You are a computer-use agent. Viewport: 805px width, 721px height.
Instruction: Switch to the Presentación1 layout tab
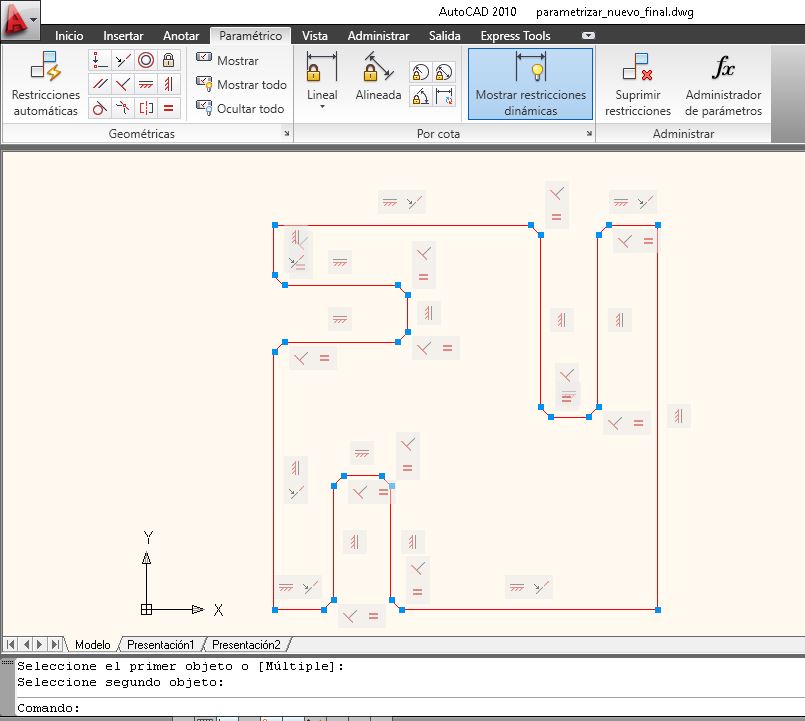[x=161, y=644]
